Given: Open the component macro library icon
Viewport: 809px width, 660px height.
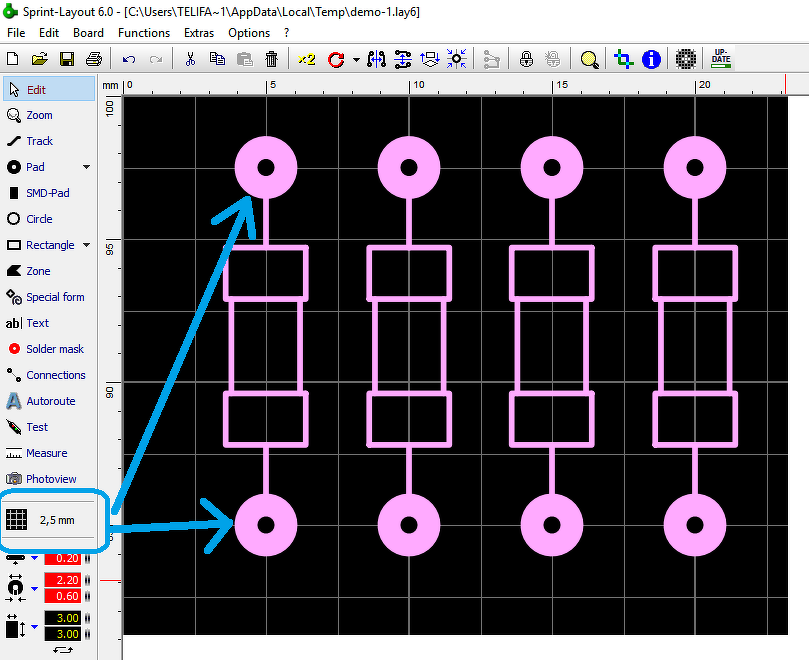Looking at the screenshot, I should coord(686,59).
